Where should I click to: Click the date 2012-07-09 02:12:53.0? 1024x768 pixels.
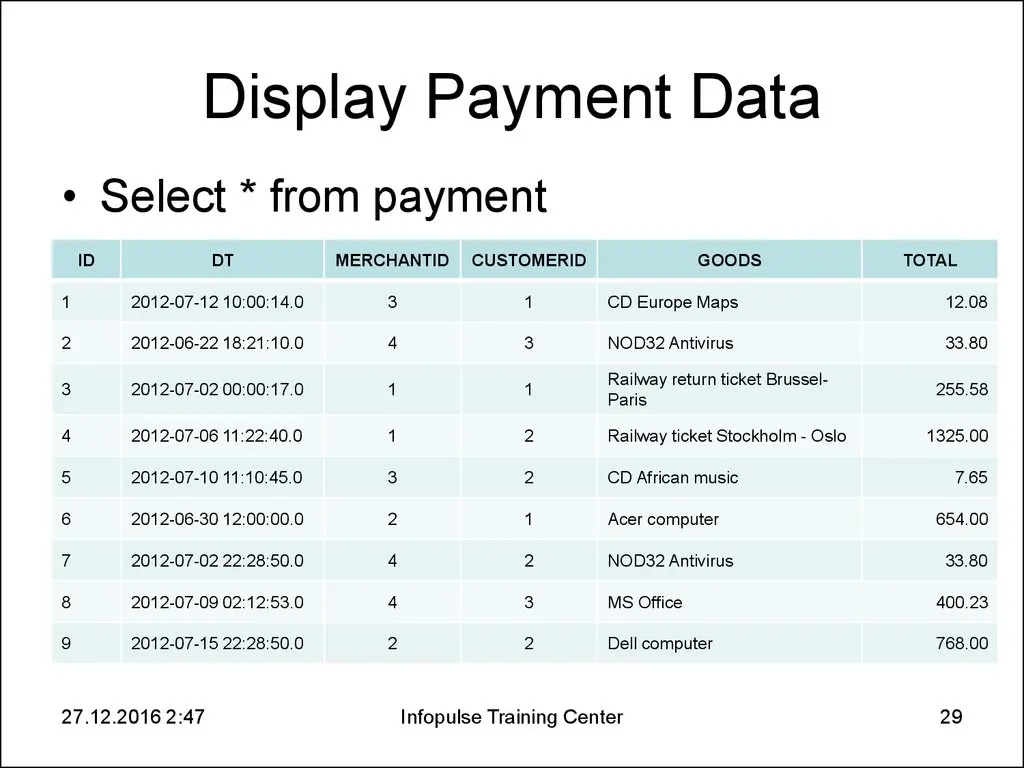pos(217,602)
